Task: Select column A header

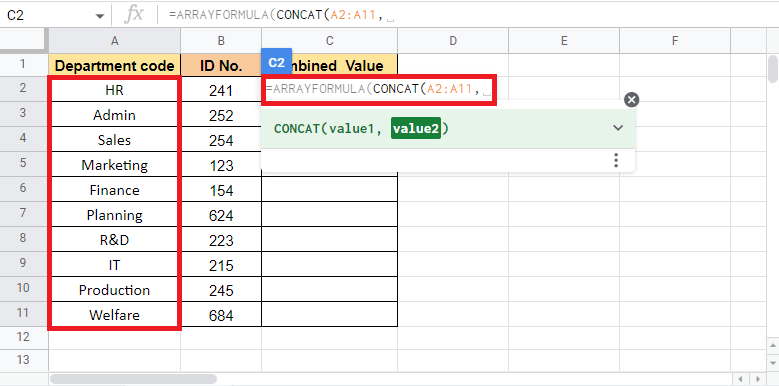Action: pos(115,41)
